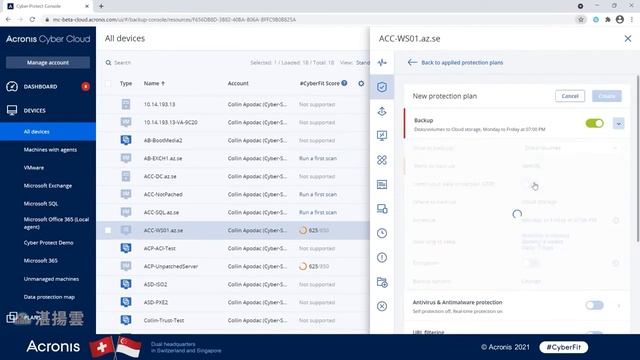This screenshot has height=360, width=640.
Task: Select Microsoft Office 365 (Local agent)
Action: point(56,223)
